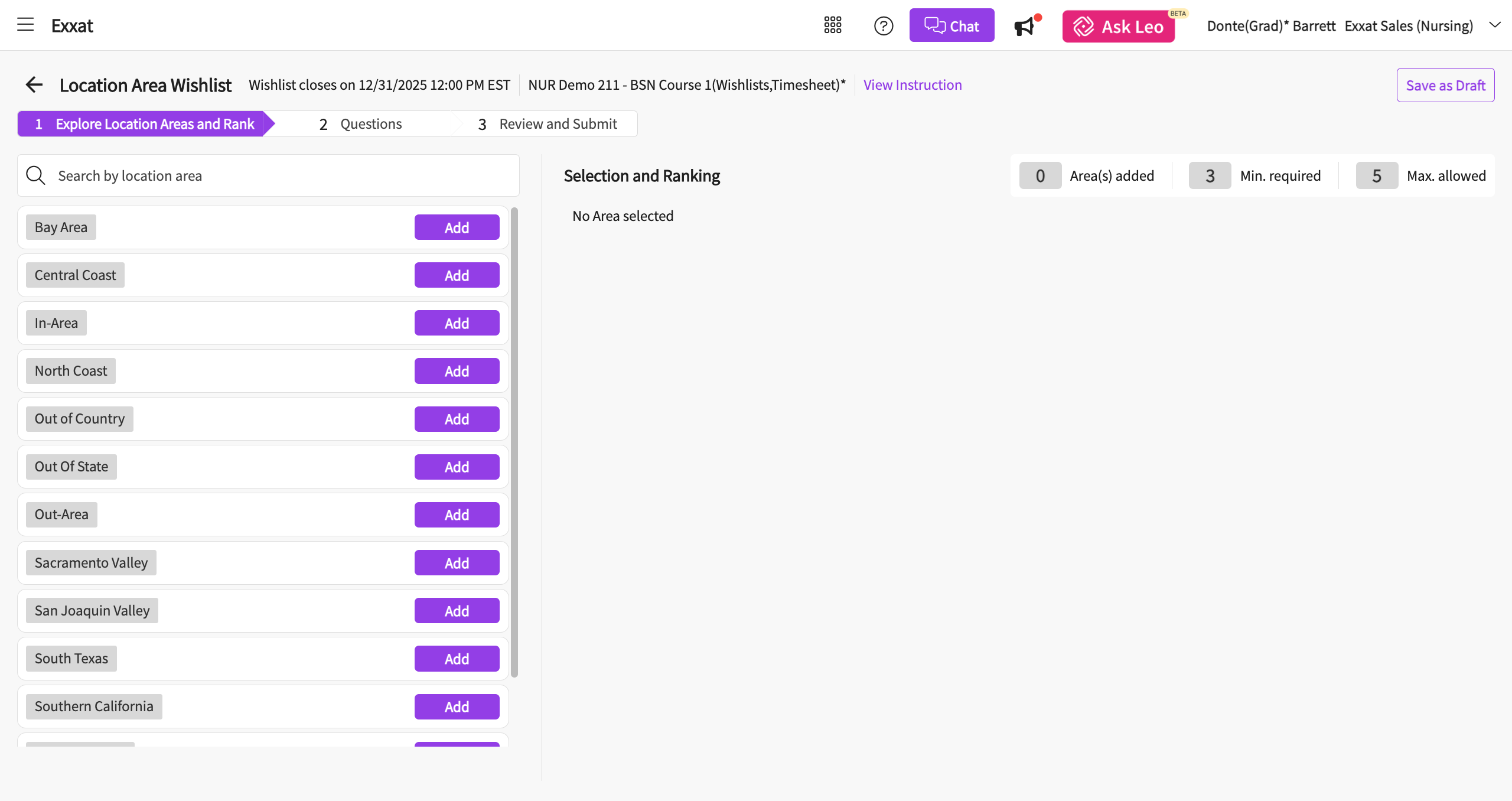Click the location list scrollbar

click(514, 443)
